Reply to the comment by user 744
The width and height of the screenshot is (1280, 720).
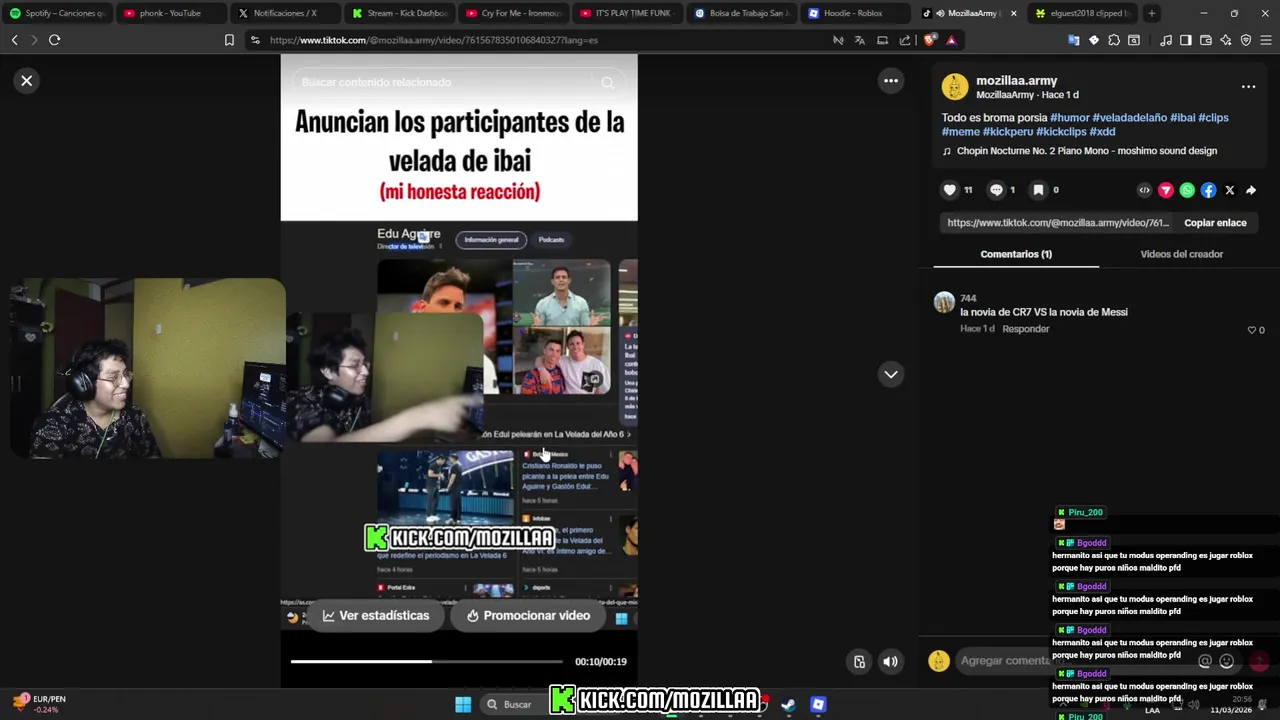pyautogui.click(x=1025, y=329)
